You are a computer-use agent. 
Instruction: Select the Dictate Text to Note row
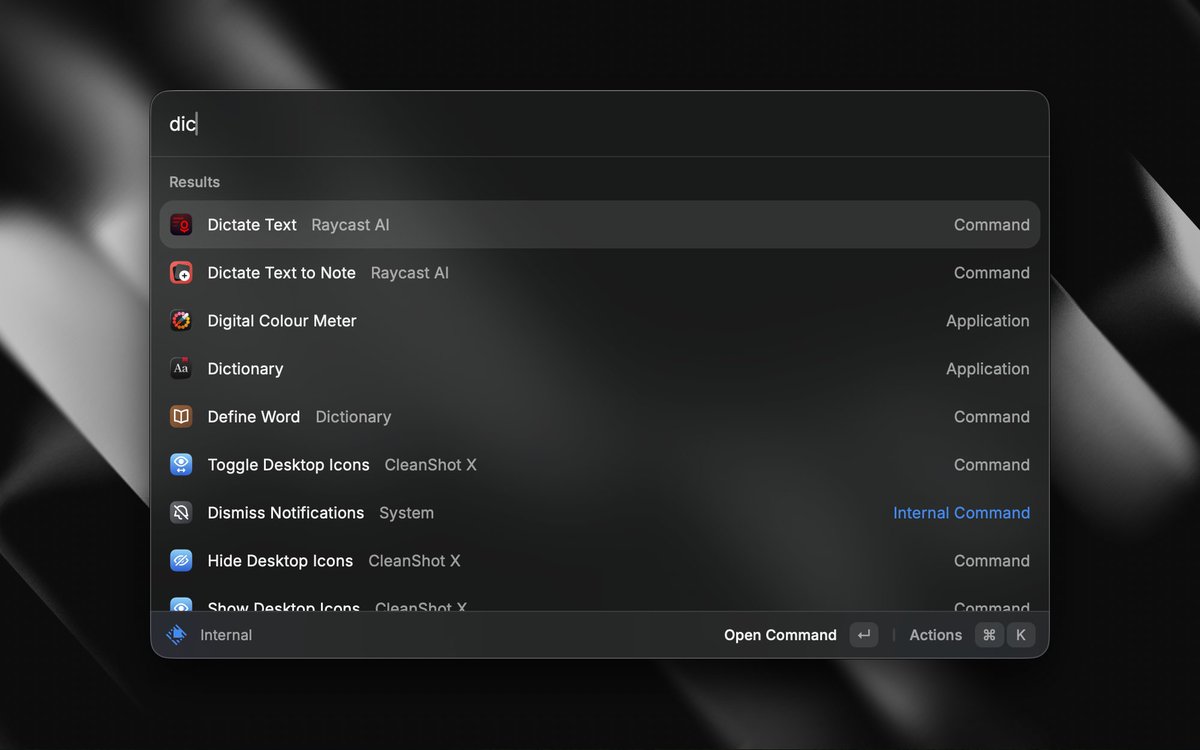click(600, 273)
